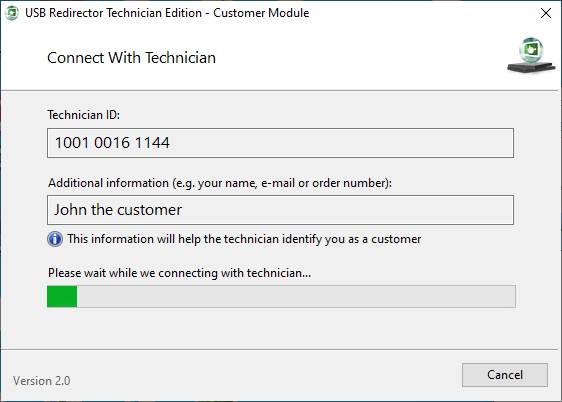Screen dimensions: 562x402
Task: Click 'Please wait while we connecting' status text
Action: coord(180,273)
